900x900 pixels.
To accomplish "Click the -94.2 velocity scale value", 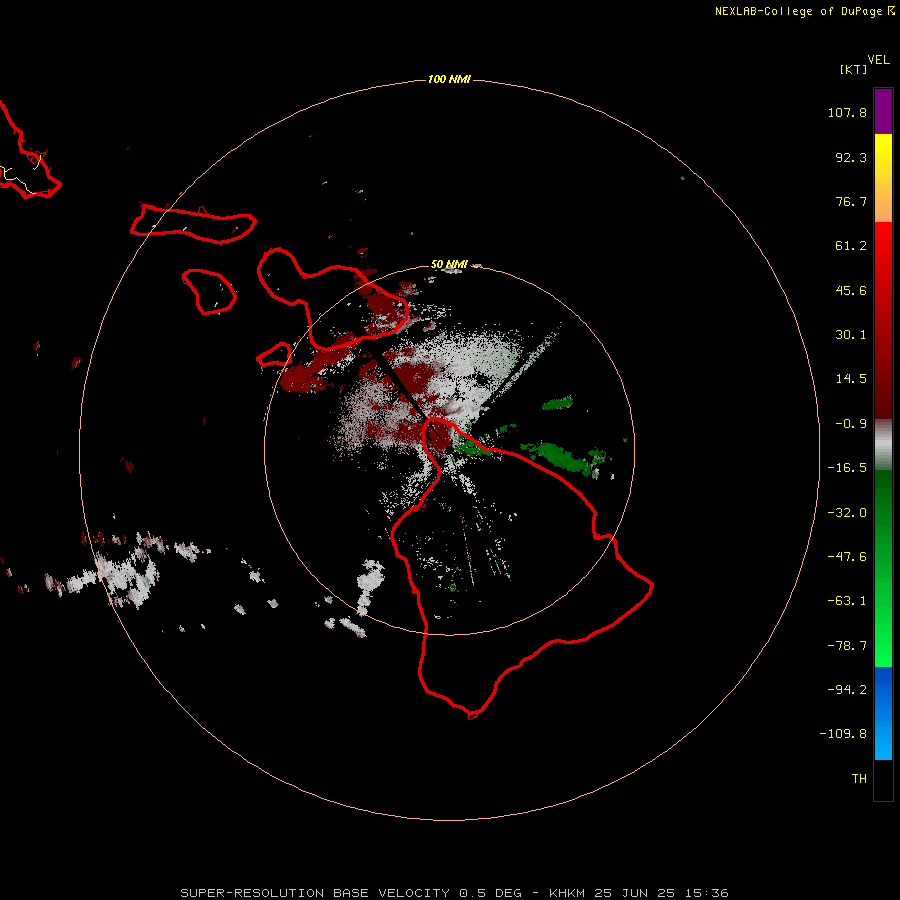I will point(847,689).
